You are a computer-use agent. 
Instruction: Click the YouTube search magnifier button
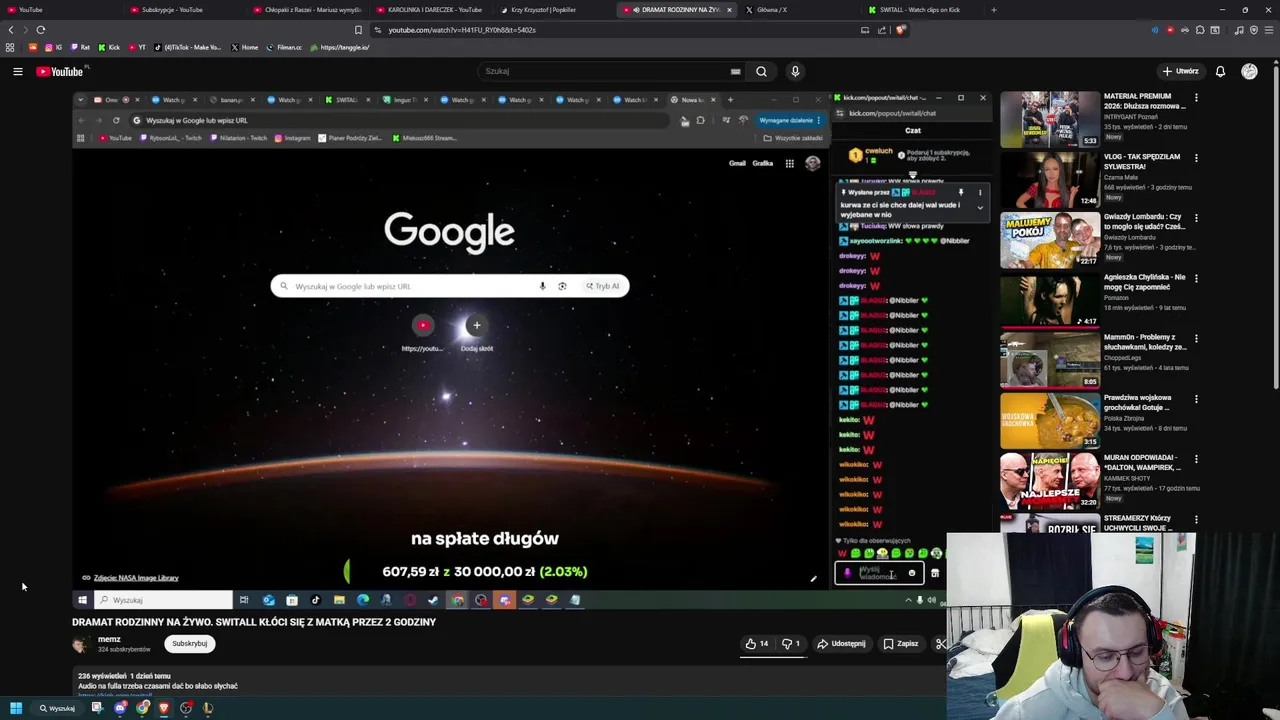[761, 71]
